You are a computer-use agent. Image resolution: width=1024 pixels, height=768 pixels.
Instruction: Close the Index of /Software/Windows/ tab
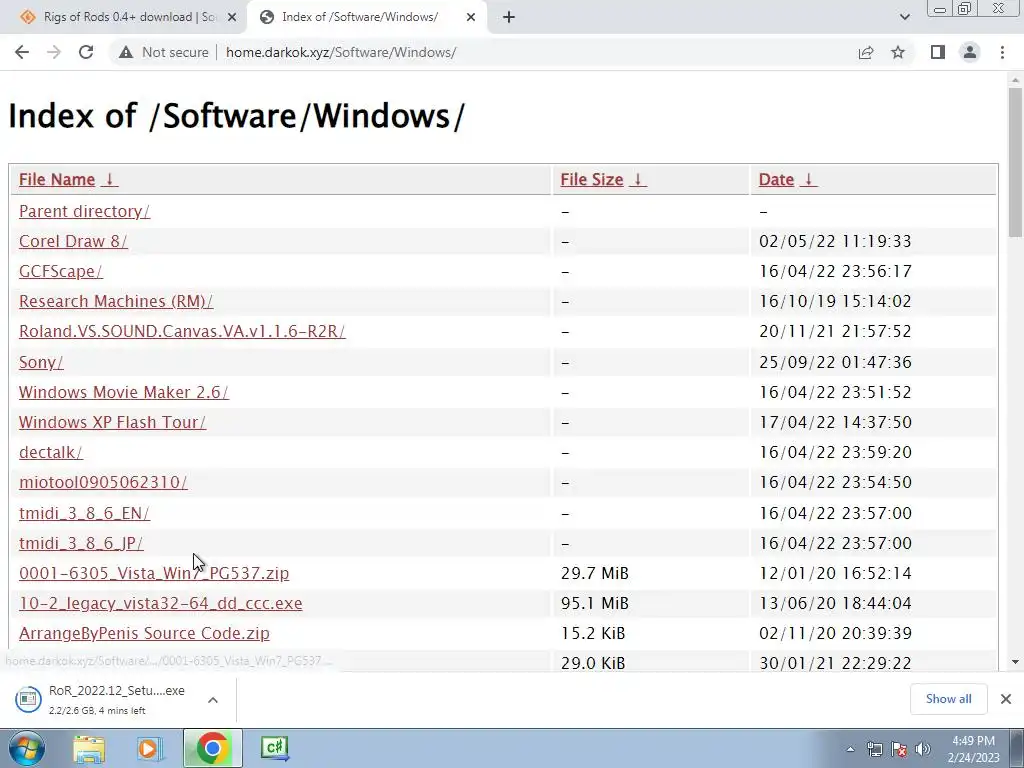click(471, 18)
